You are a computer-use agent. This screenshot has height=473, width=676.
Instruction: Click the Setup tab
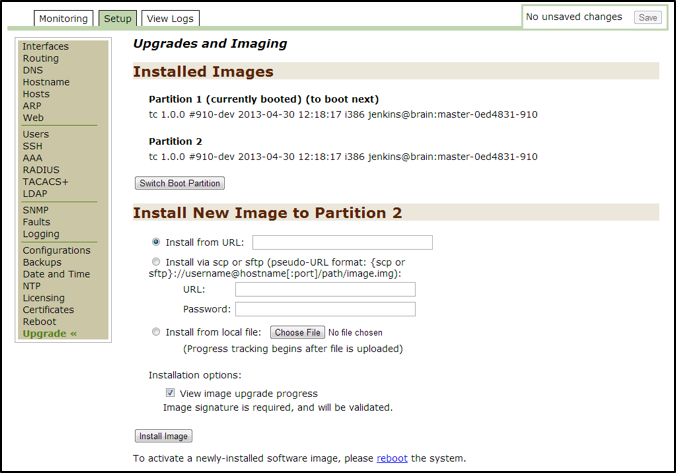tap(117, 19)
